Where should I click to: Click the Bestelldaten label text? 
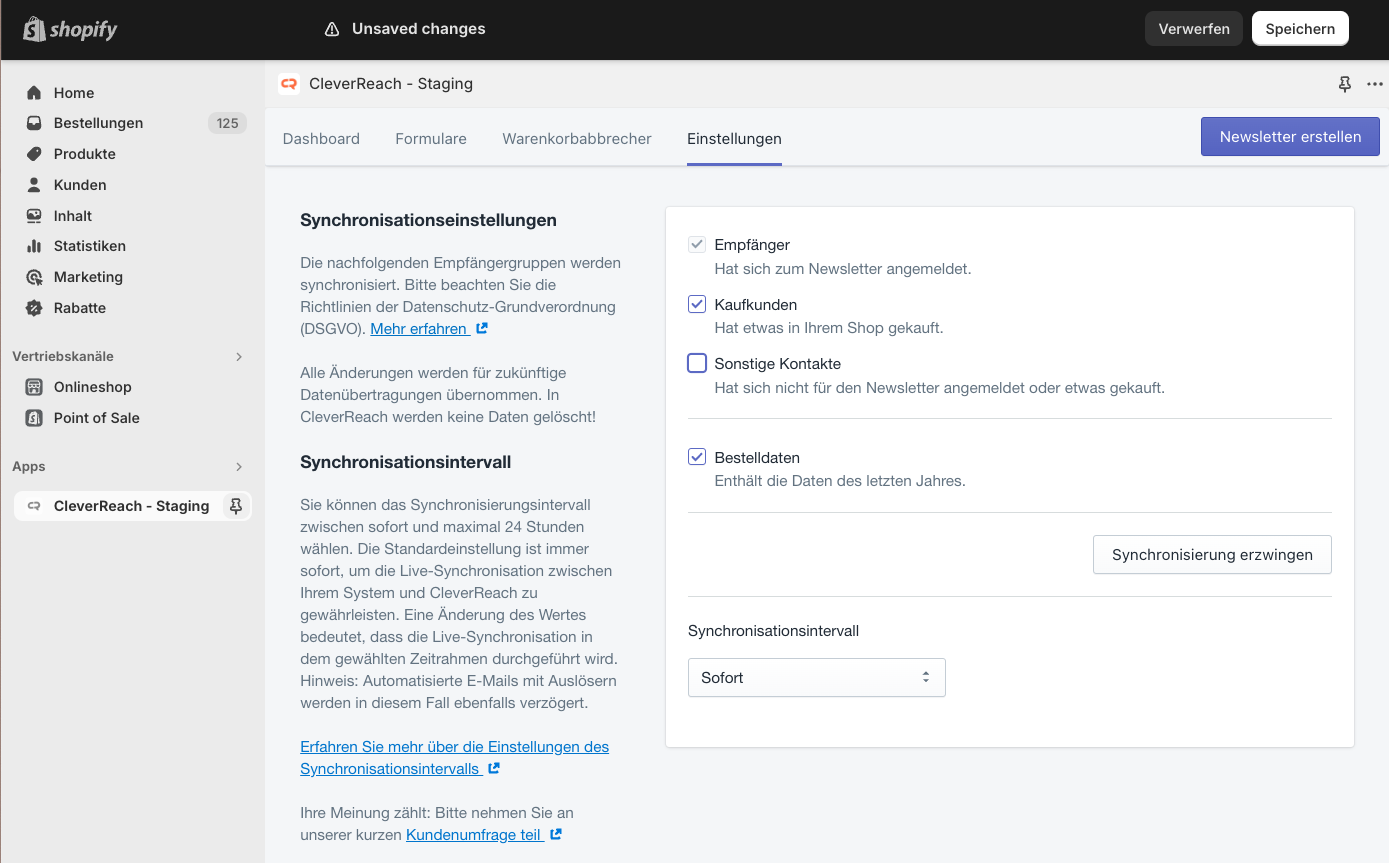[757, 457]
